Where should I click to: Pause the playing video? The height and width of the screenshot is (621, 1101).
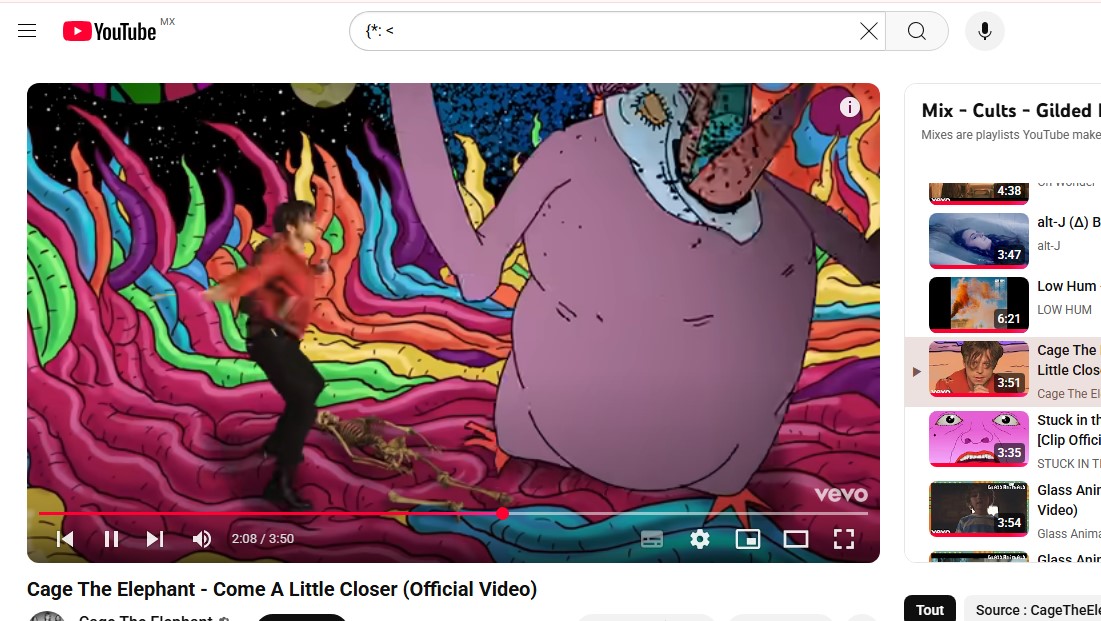(111, 539)
